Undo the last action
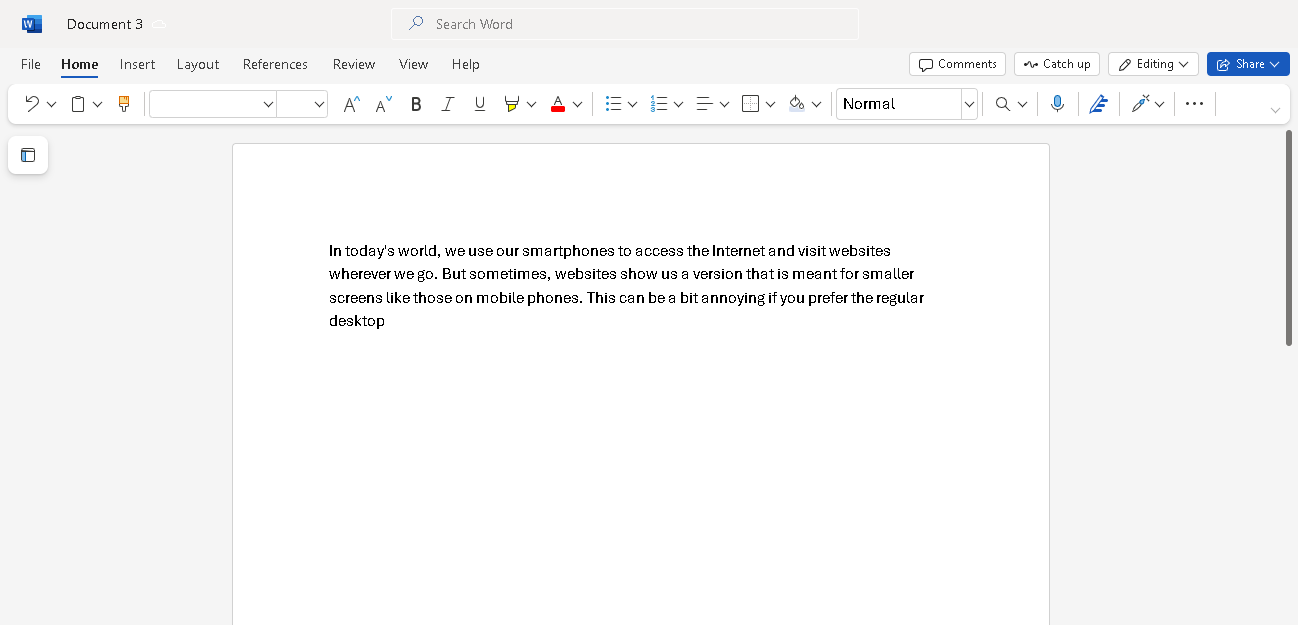This screenshot has height=625, width=1298. point(33,103)
